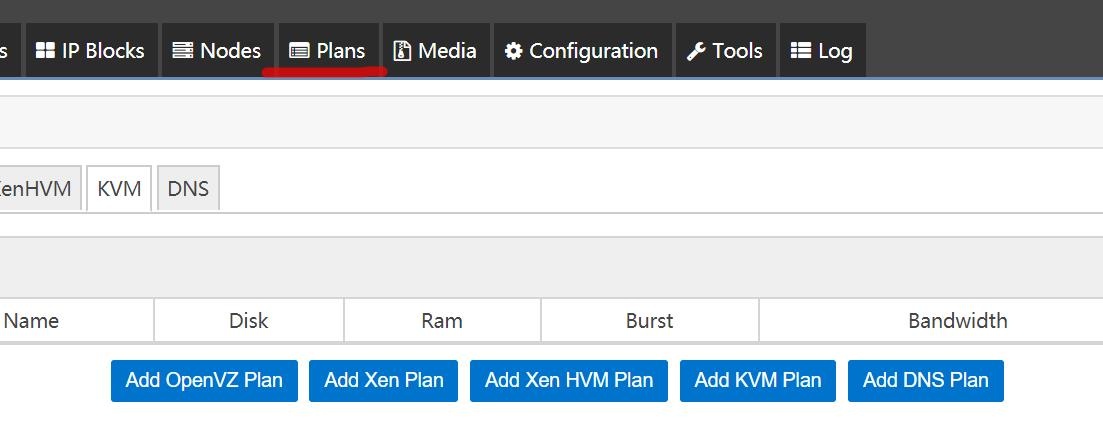Click the Plans list icon

click(300, 51)
